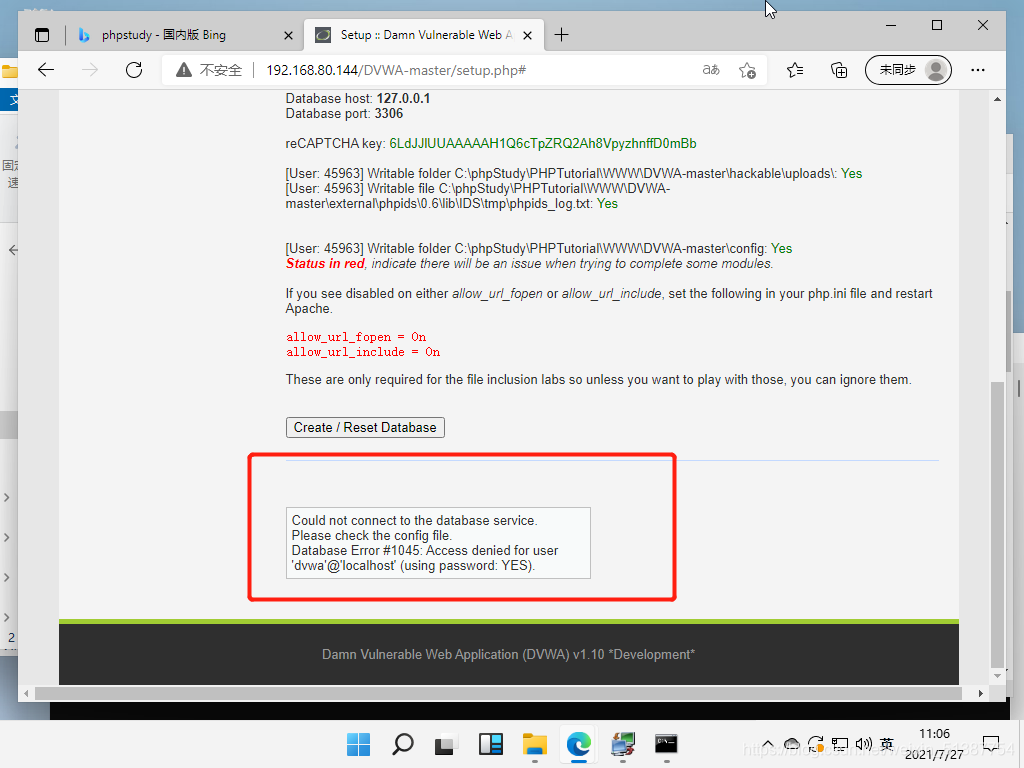1024x768 pixels.
Task: Go forward with the forward arrow
Action: (x=90, y=70)
